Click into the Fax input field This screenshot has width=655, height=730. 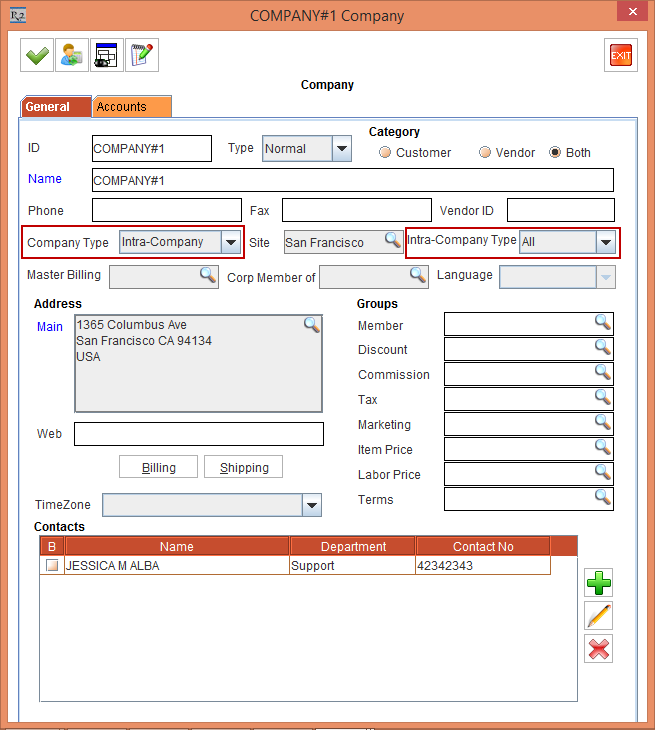(x=357, y=210)
